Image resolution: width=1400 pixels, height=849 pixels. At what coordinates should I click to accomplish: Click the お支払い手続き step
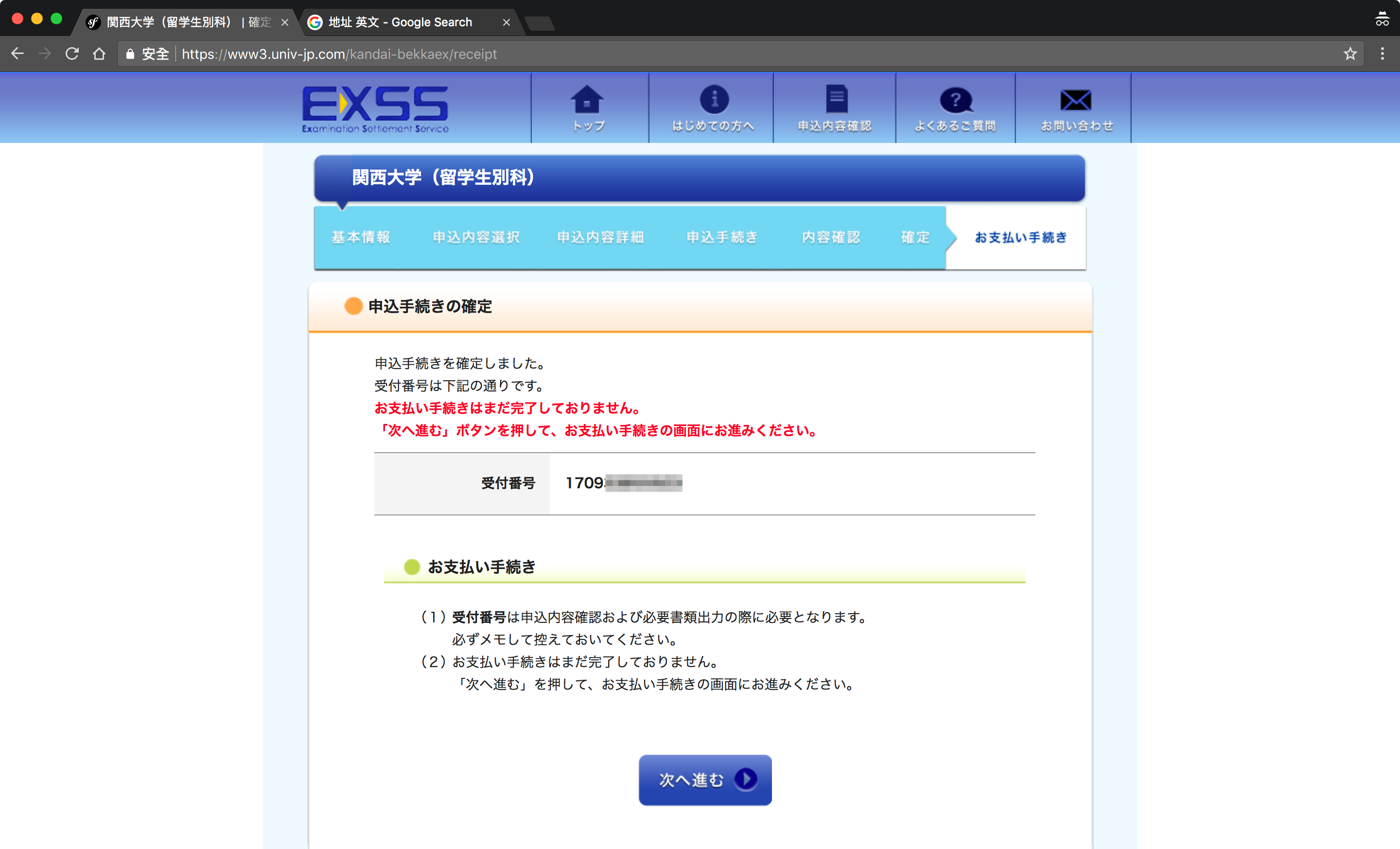(x=1020, y=238)
